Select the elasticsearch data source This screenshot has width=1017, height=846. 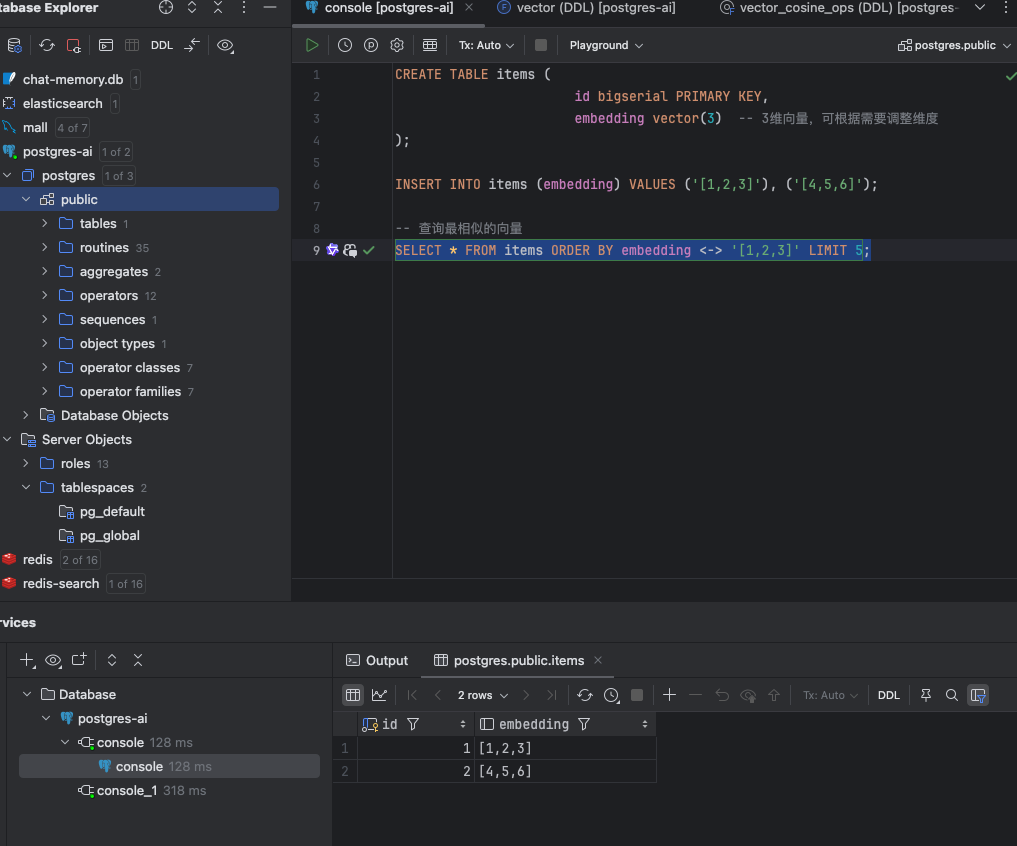[62, 103]
